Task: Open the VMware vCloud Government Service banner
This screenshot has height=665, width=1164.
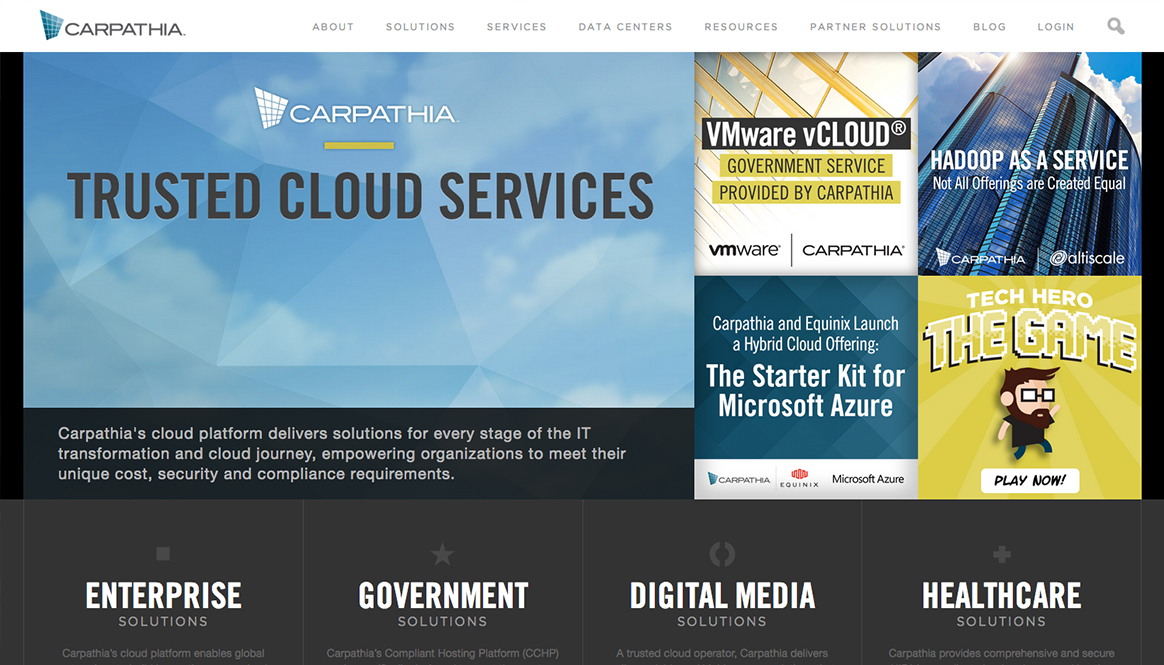Action: (806, 164)
